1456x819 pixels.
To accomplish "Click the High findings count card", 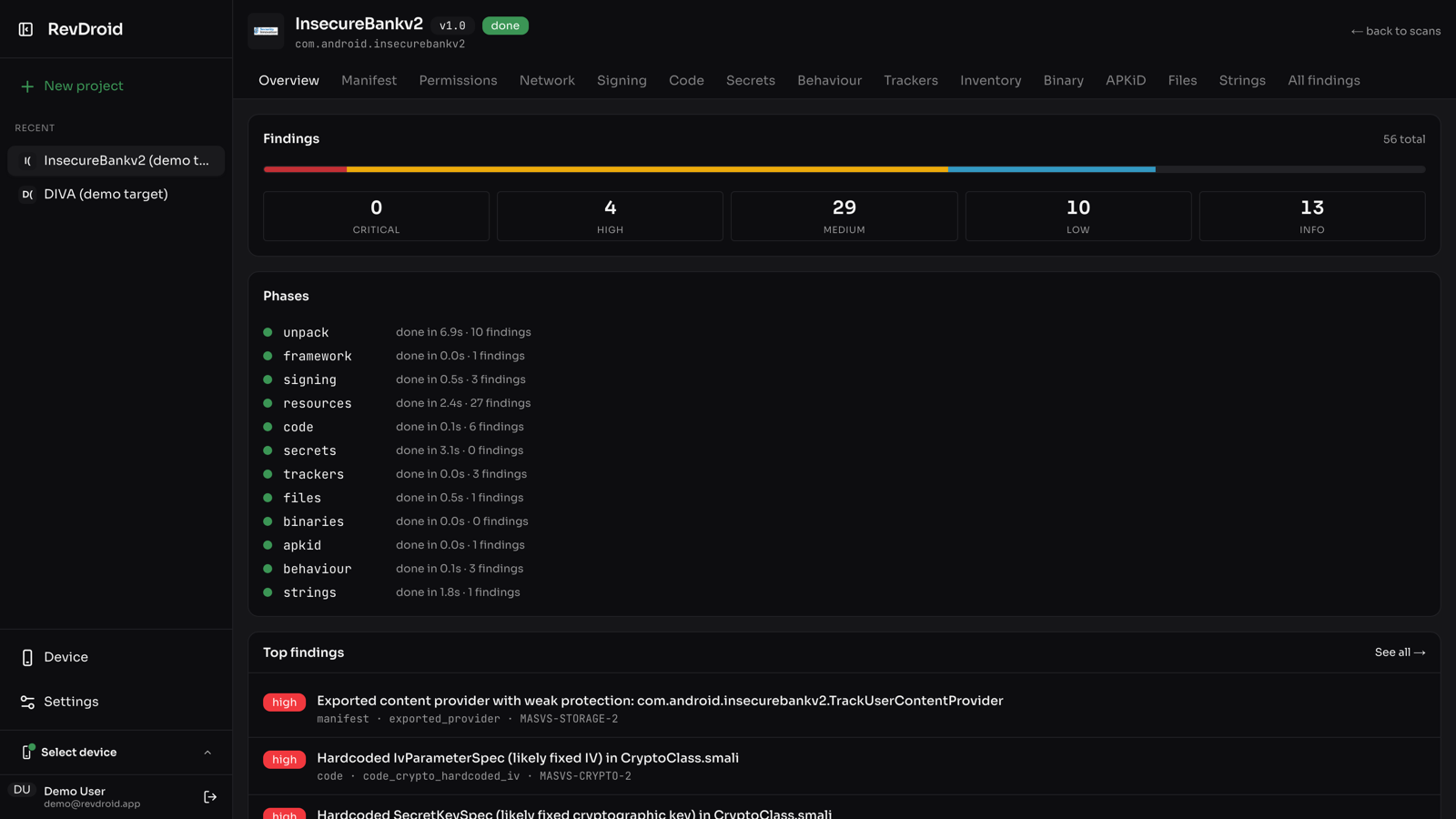I will pyautogui.click(x=610, y=216).
